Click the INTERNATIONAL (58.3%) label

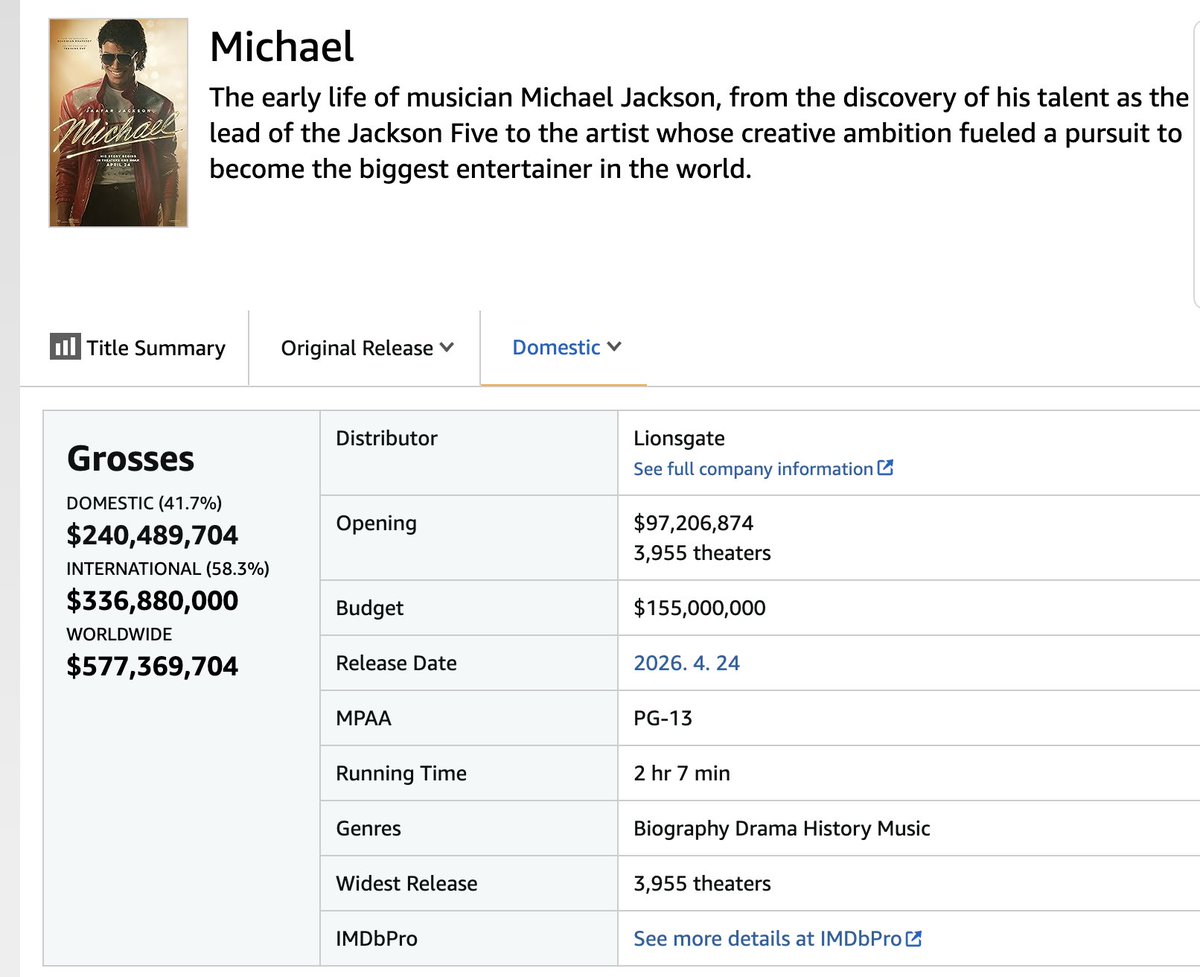168,569
